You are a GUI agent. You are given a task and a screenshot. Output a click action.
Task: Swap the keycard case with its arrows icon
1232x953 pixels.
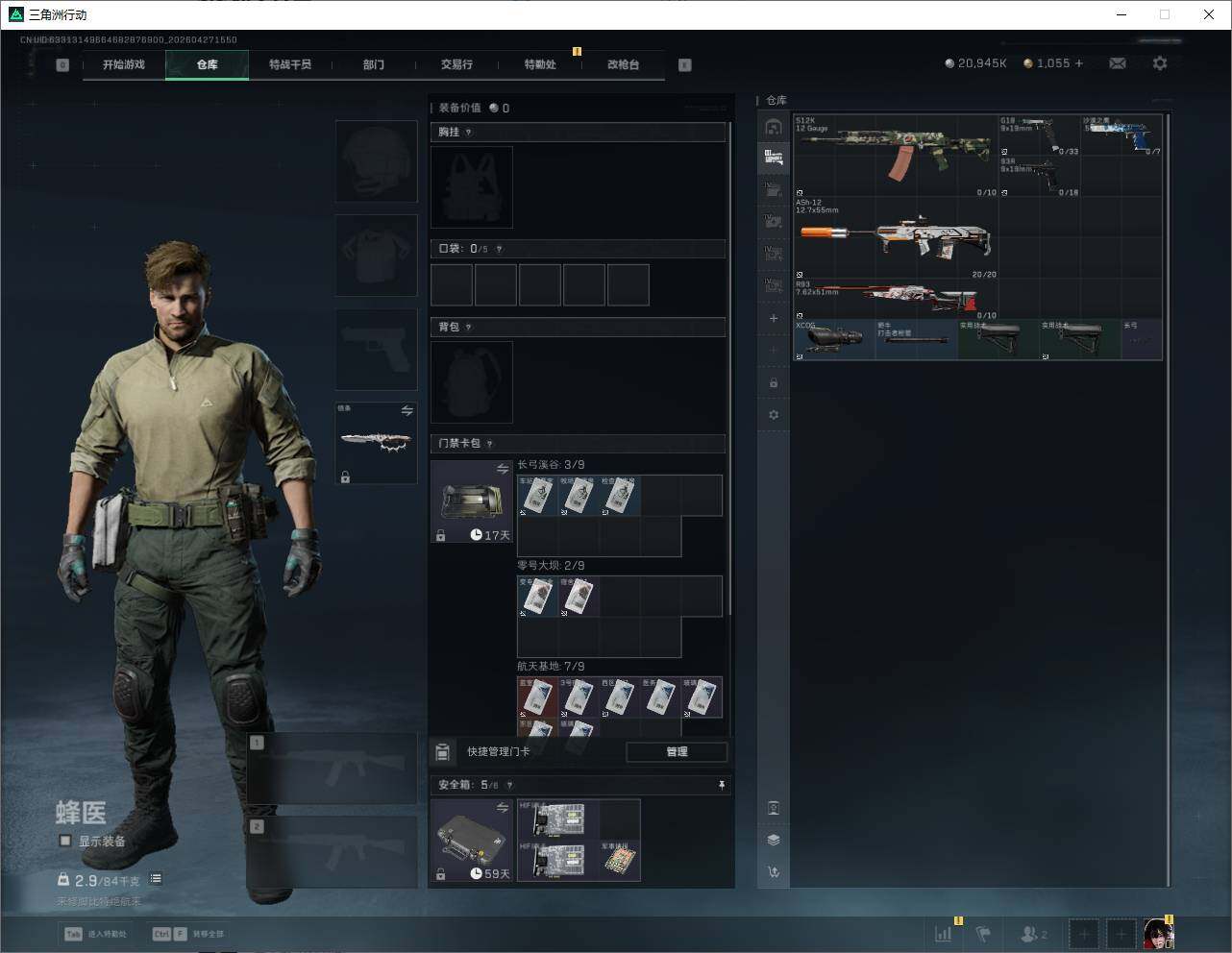pyautogui.click(x=502, y=469)
